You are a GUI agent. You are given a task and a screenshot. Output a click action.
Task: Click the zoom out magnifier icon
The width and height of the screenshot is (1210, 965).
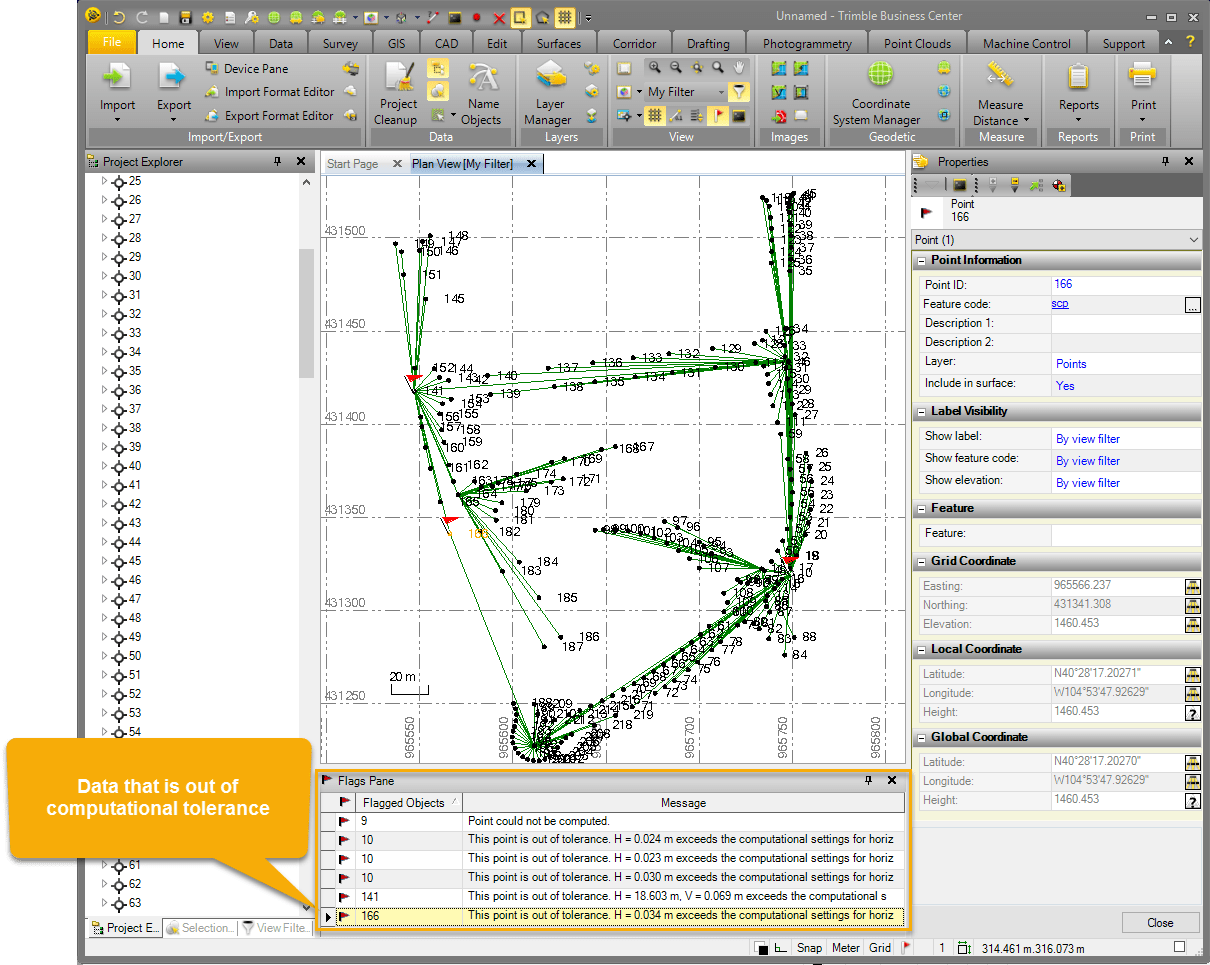pyautogui.click(x=675, y=67)
